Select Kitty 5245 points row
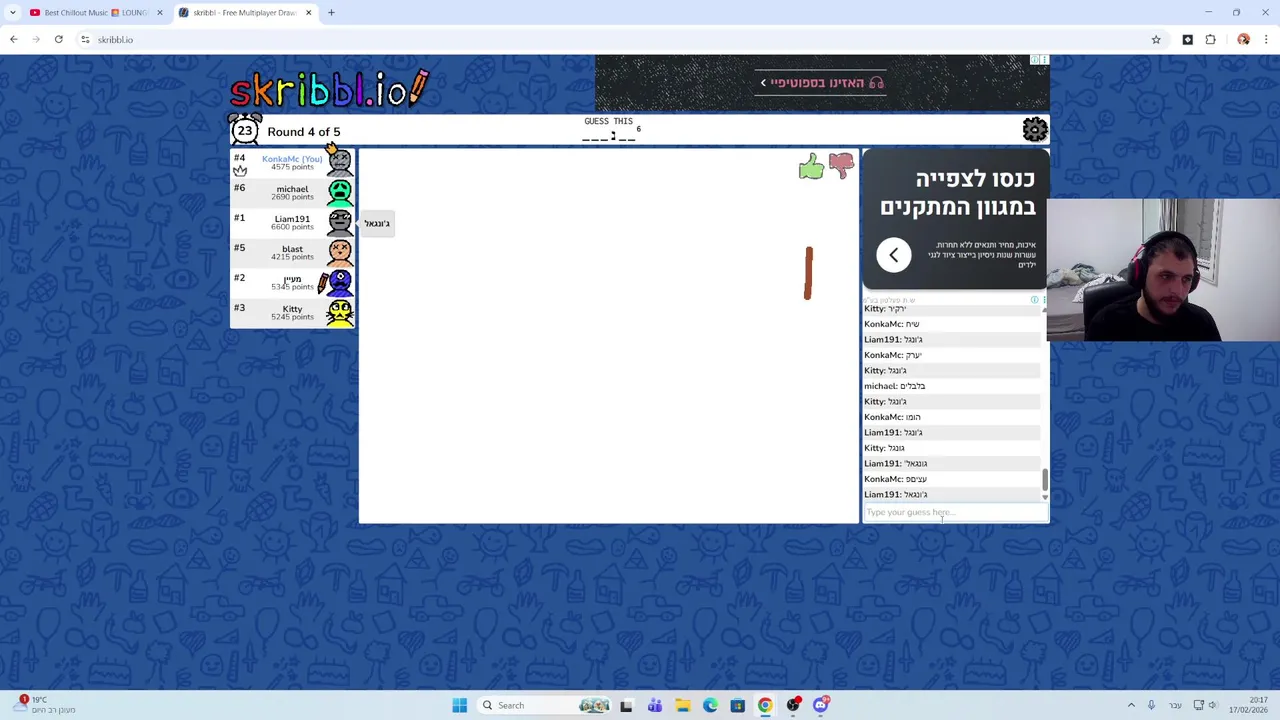The width and height of the screenshot is (1280, 720). (x=292, y=312)
